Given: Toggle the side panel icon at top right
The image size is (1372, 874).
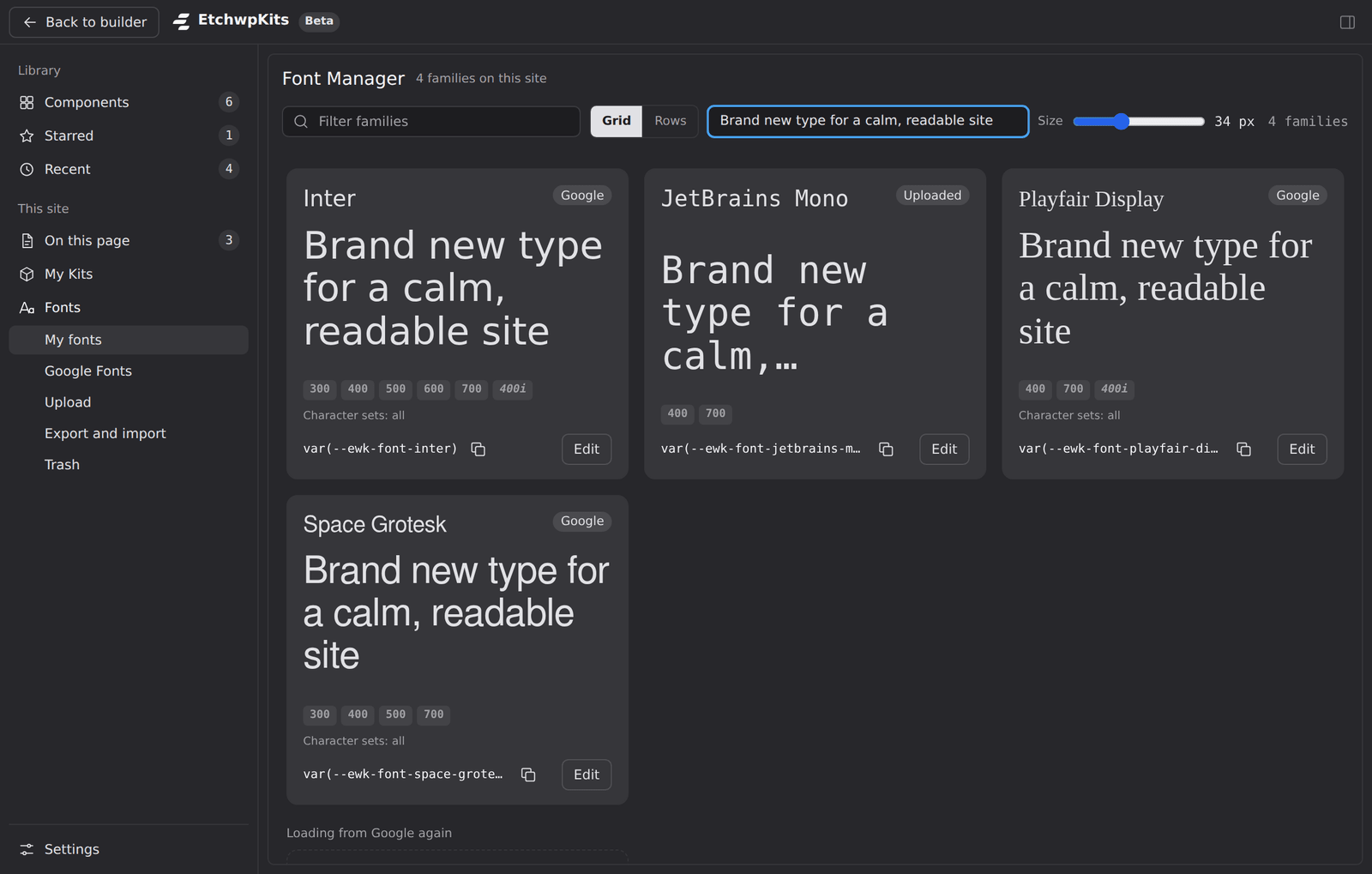Looking at the screenshot, I should click(1347, 22).
